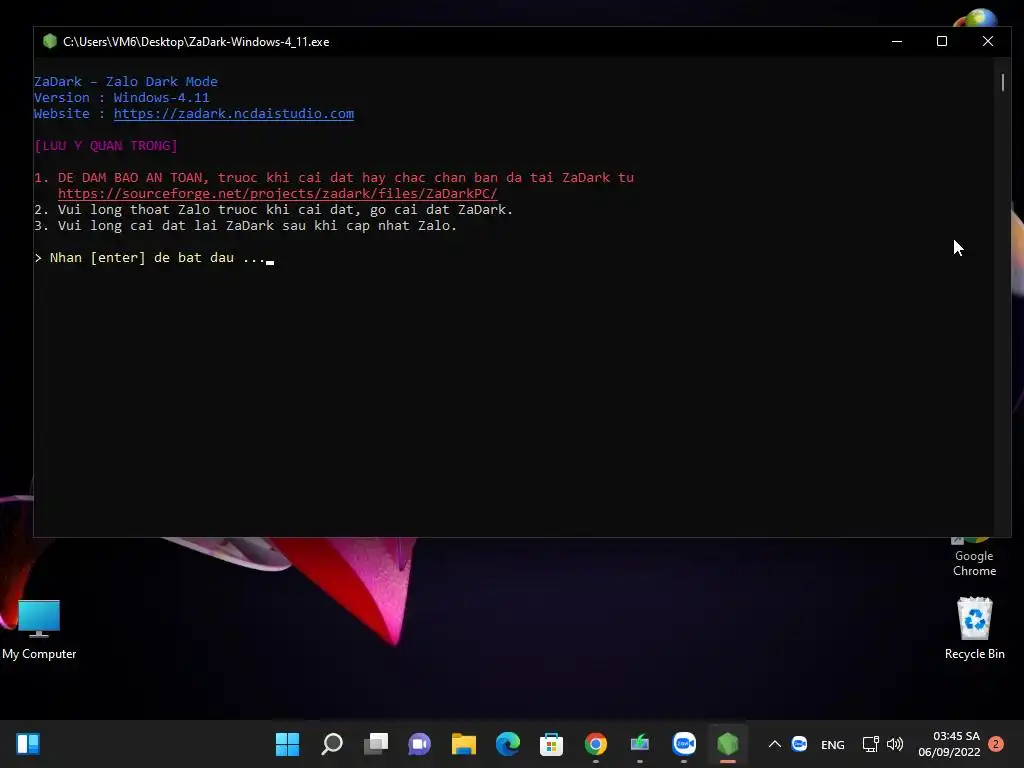Open notification center badge showing 2
The width and height of the screenshot is (1024, 768).
pyautogui.click(x=996, y=744)
